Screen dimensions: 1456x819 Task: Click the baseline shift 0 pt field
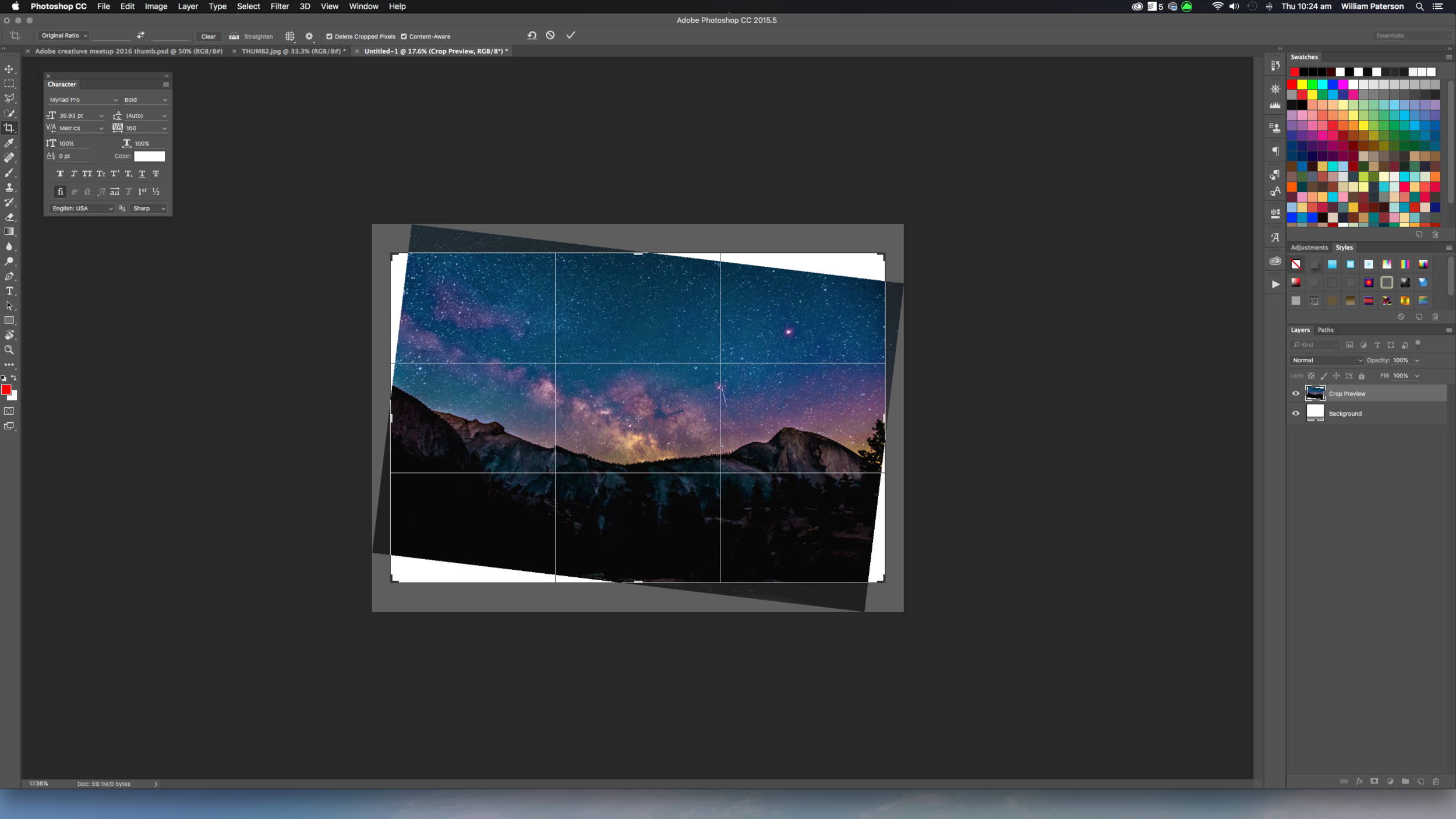[x=73, y=156]
